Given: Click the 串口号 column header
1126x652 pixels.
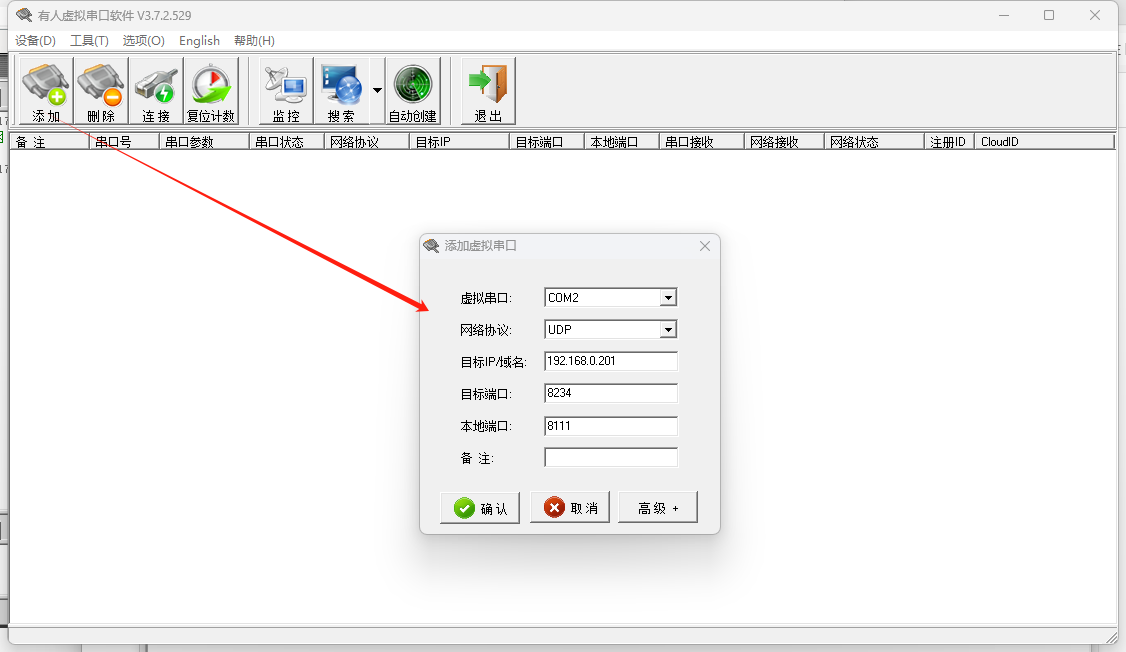Looking at the screenshot, I should point(124,142).
